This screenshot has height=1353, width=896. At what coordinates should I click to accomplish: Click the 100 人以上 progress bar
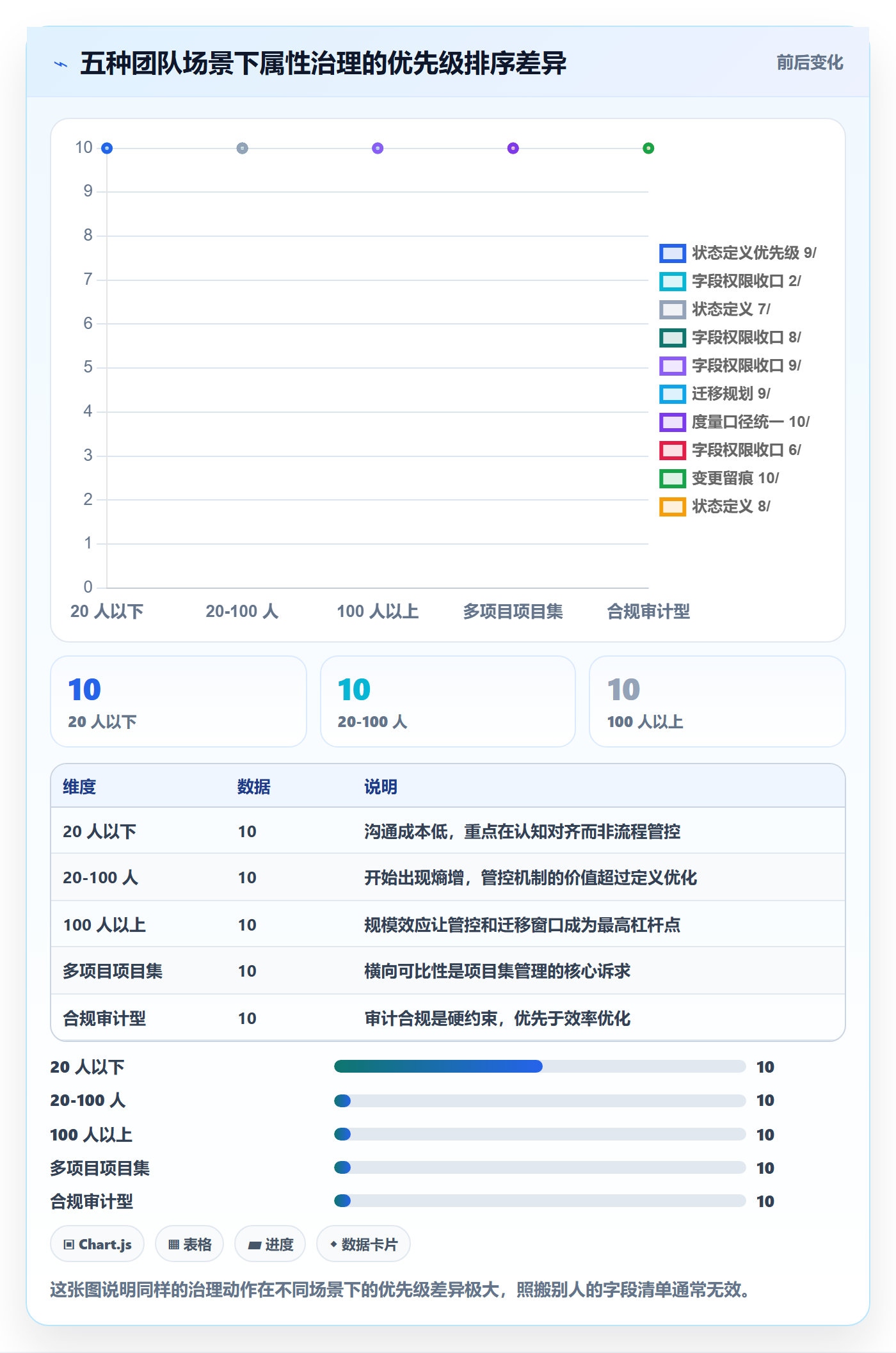(540, 1134)
